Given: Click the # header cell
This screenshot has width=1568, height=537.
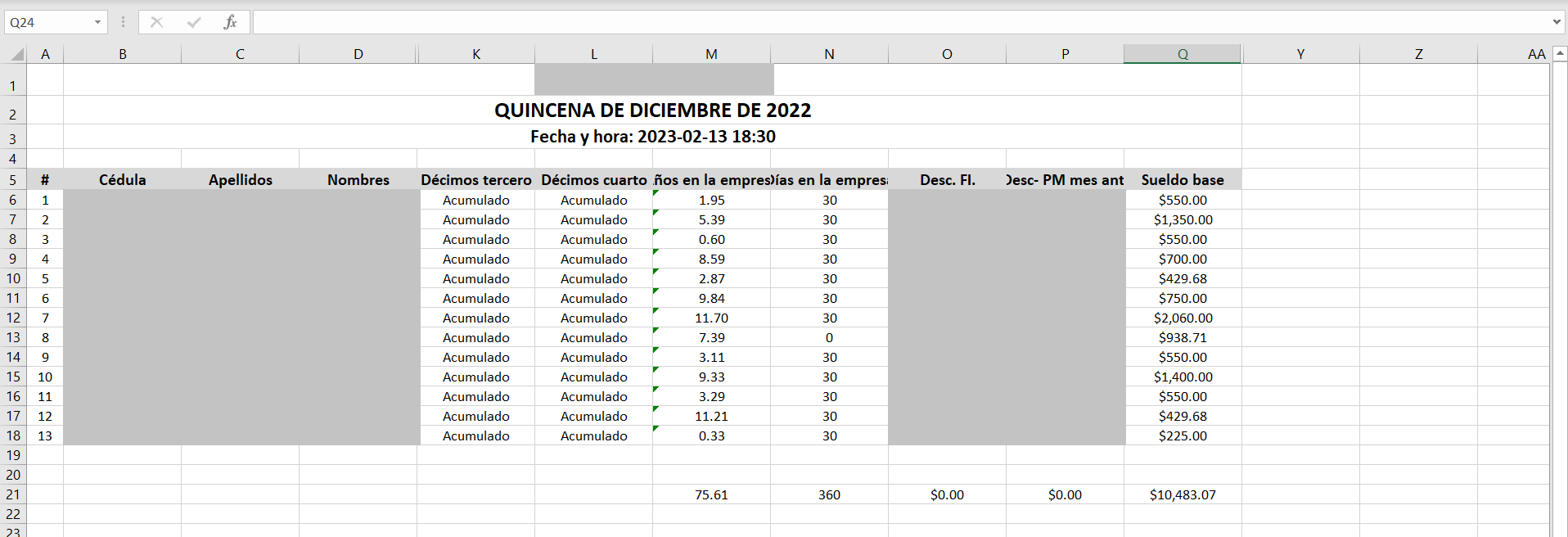Looking at the screenshot, I should click(x=45, y=180).
